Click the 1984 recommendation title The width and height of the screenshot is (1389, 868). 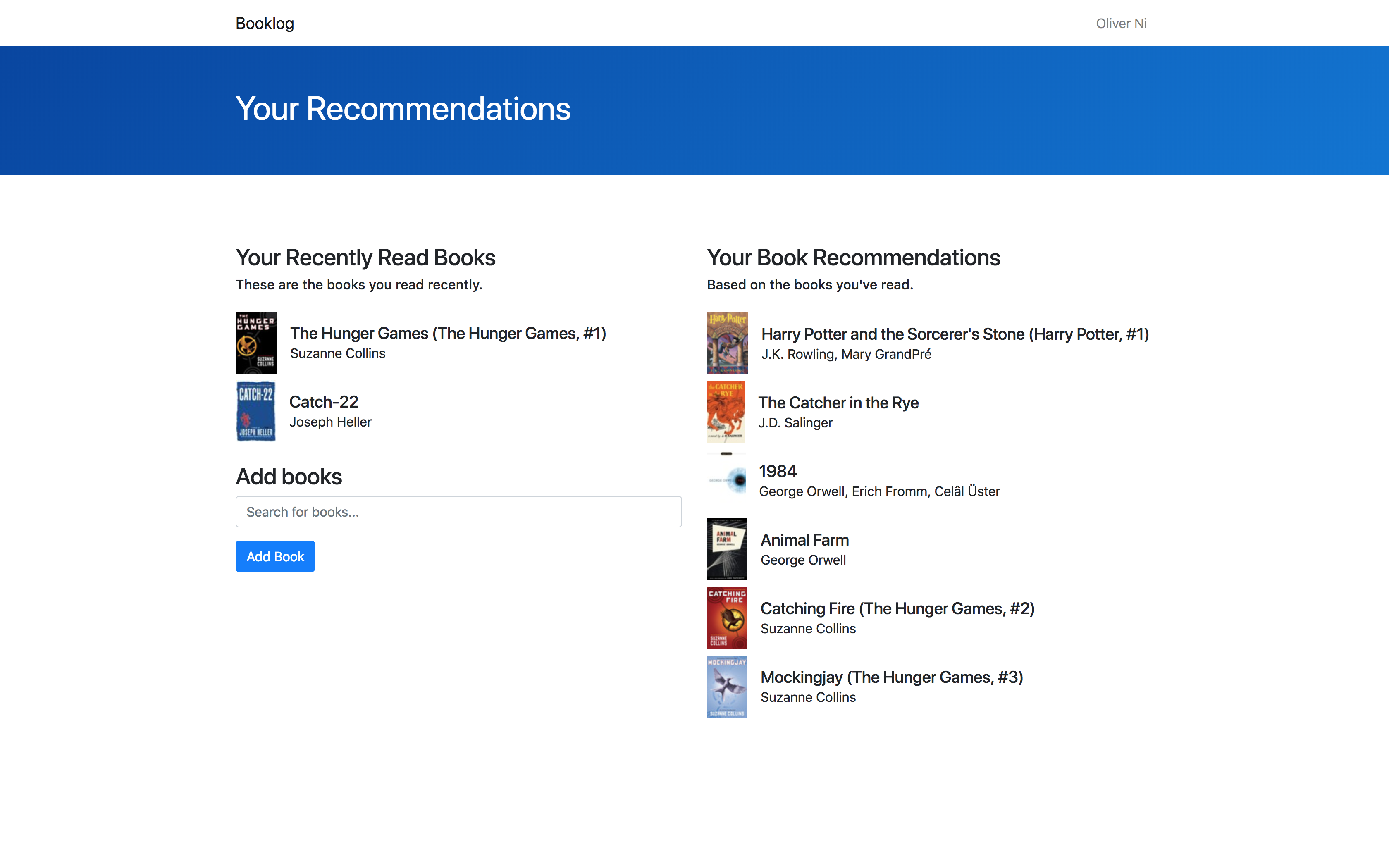pyautogui.click(x=777, y=471)
